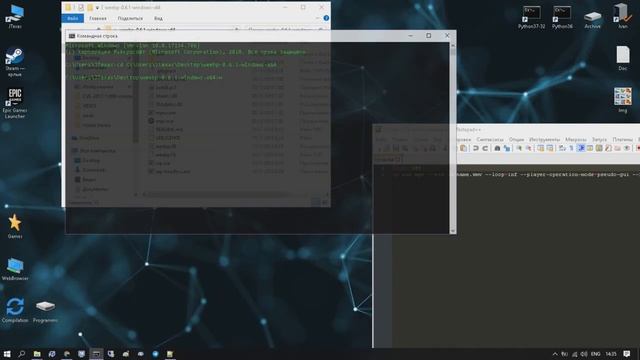Select the Programms drive icon on desktop
The image size is (640, 360).
(x=45, y=311)
